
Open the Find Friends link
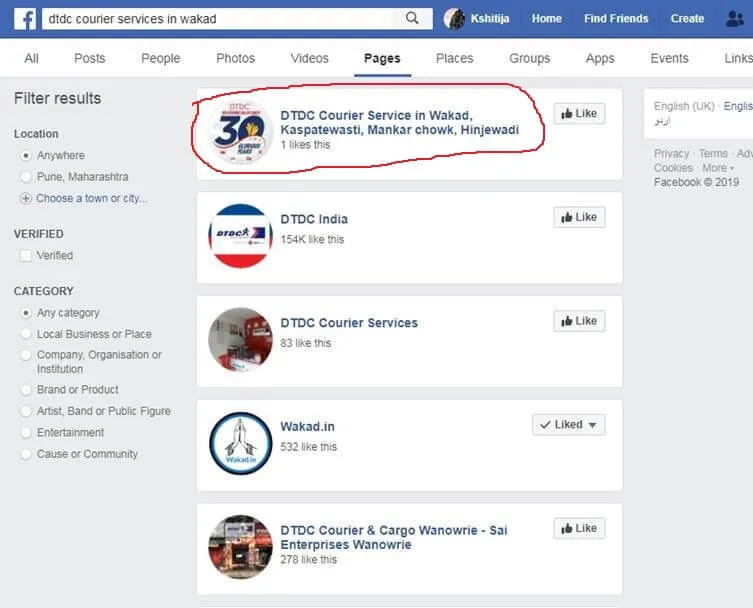pos(615,18)
